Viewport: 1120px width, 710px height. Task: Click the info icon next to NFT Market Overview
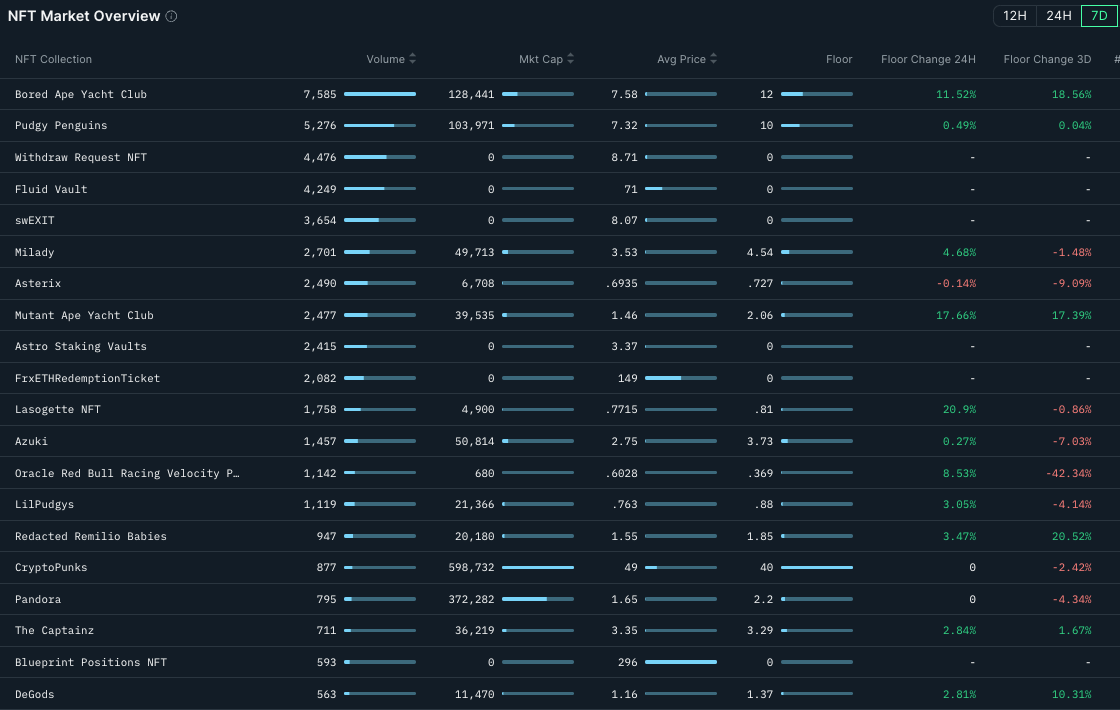tap(171, 16)
